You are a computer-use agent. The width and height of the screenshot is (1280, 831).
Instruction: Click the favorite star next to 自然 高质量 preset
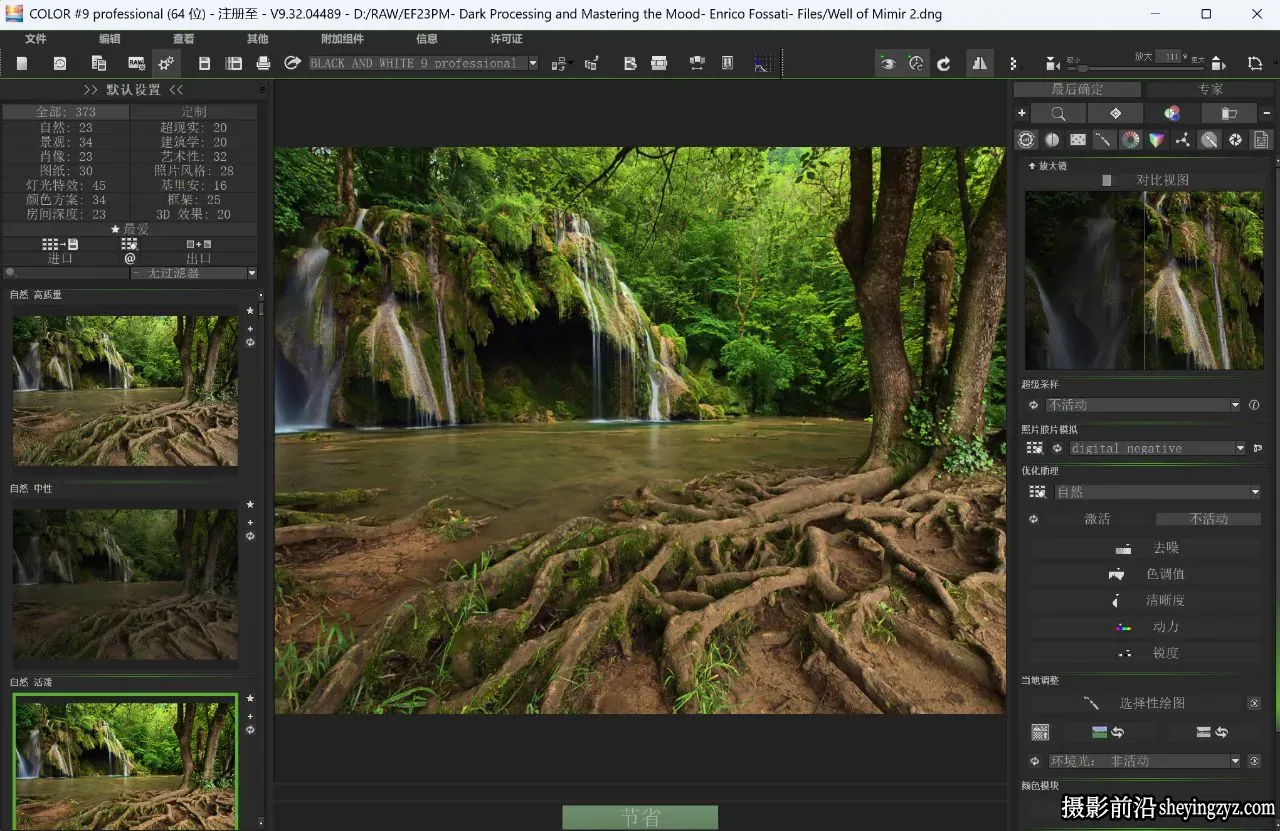click(250, 310)
